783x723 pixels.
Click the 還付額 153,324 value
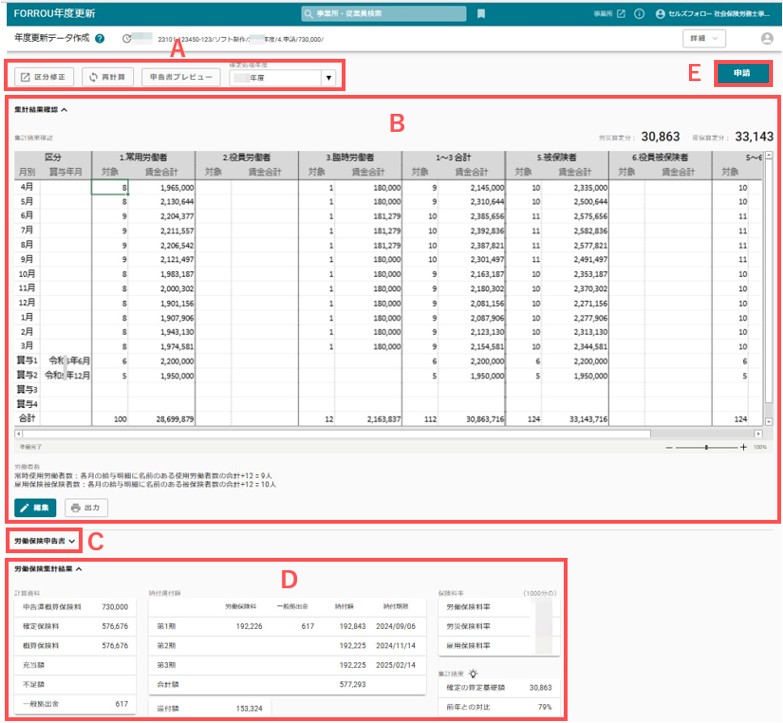[249, 708]
